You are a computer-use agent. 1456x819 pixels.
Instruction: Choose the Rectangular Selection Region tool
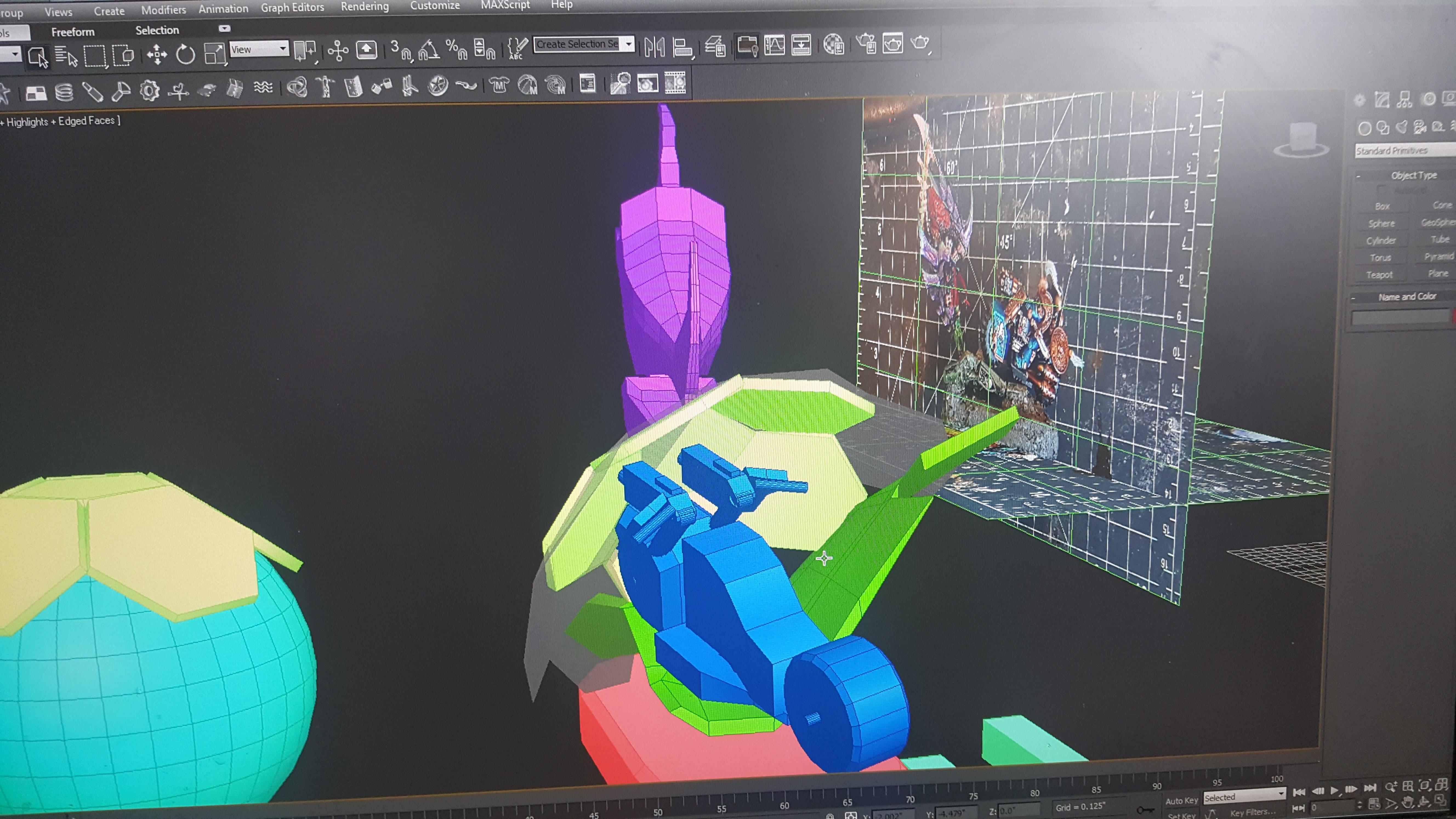95,56
